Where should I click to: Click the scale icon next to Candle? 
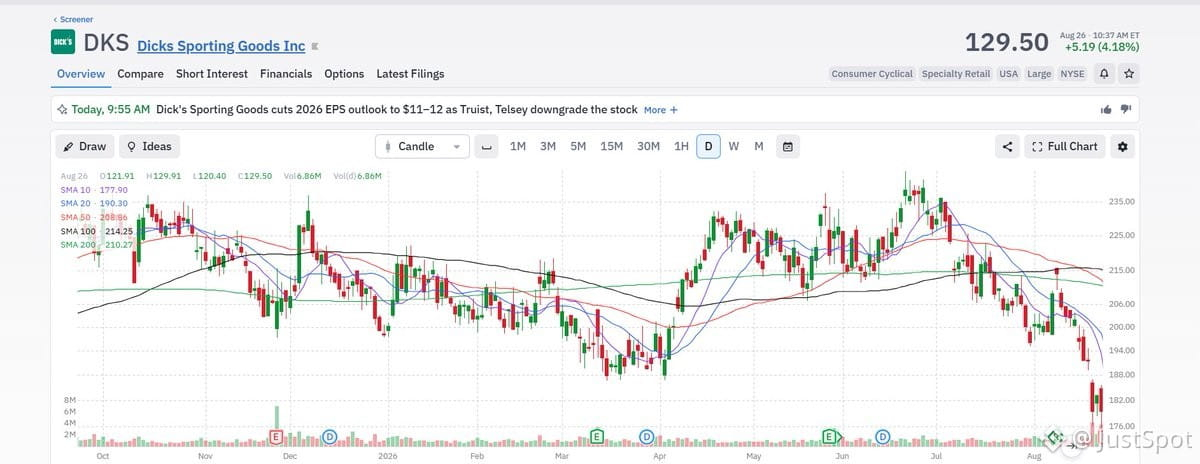[x=487, y=146]
